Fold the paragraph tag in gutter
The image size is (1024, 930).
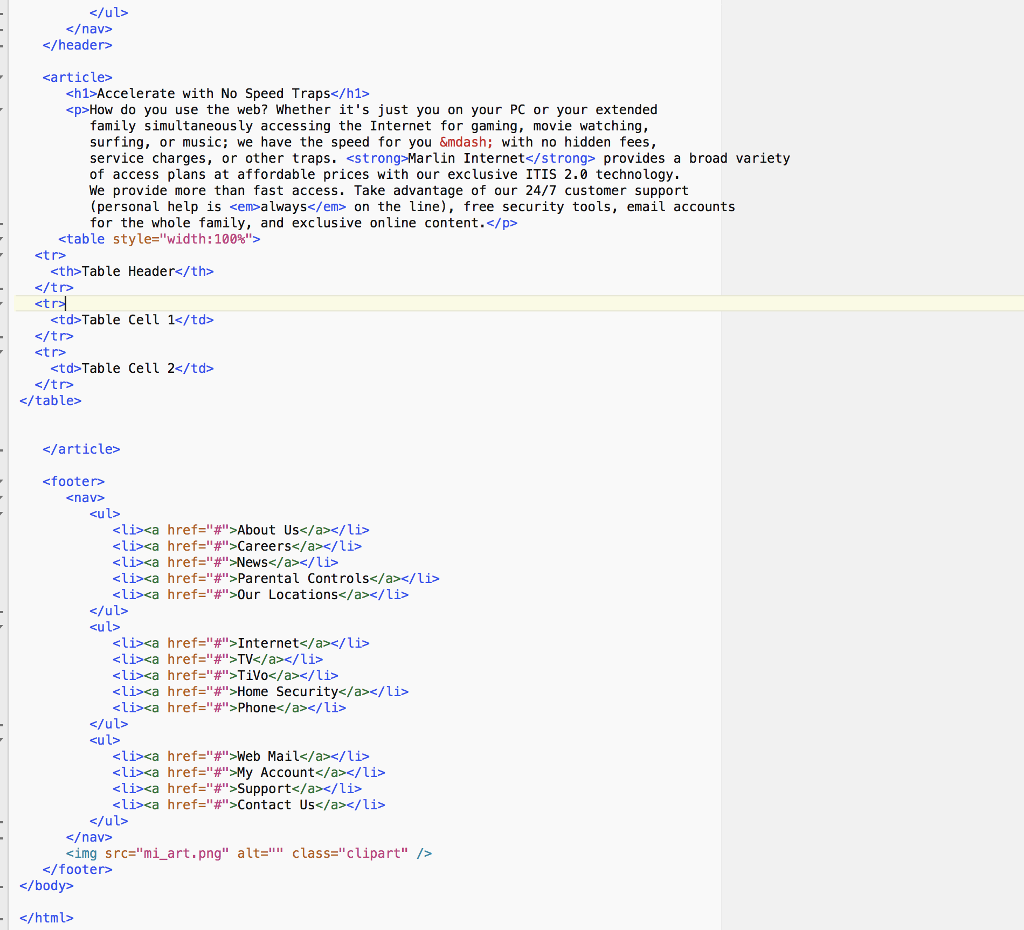tap(3, 110)
